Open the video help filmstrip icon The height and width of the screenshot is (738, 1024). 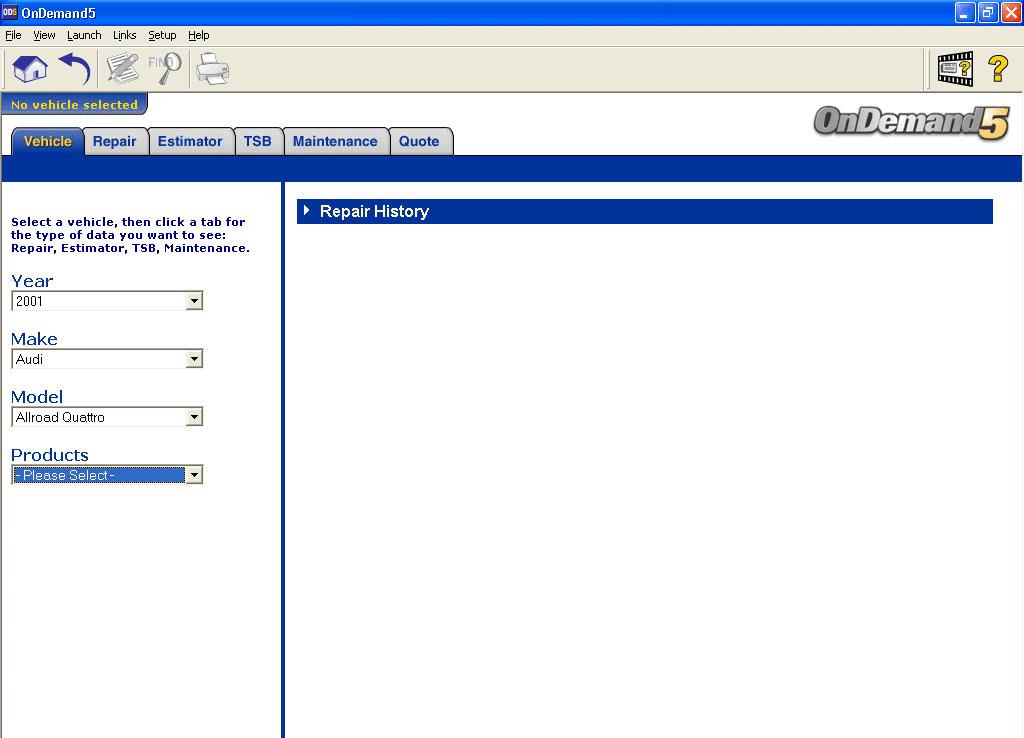click(955, 69)
